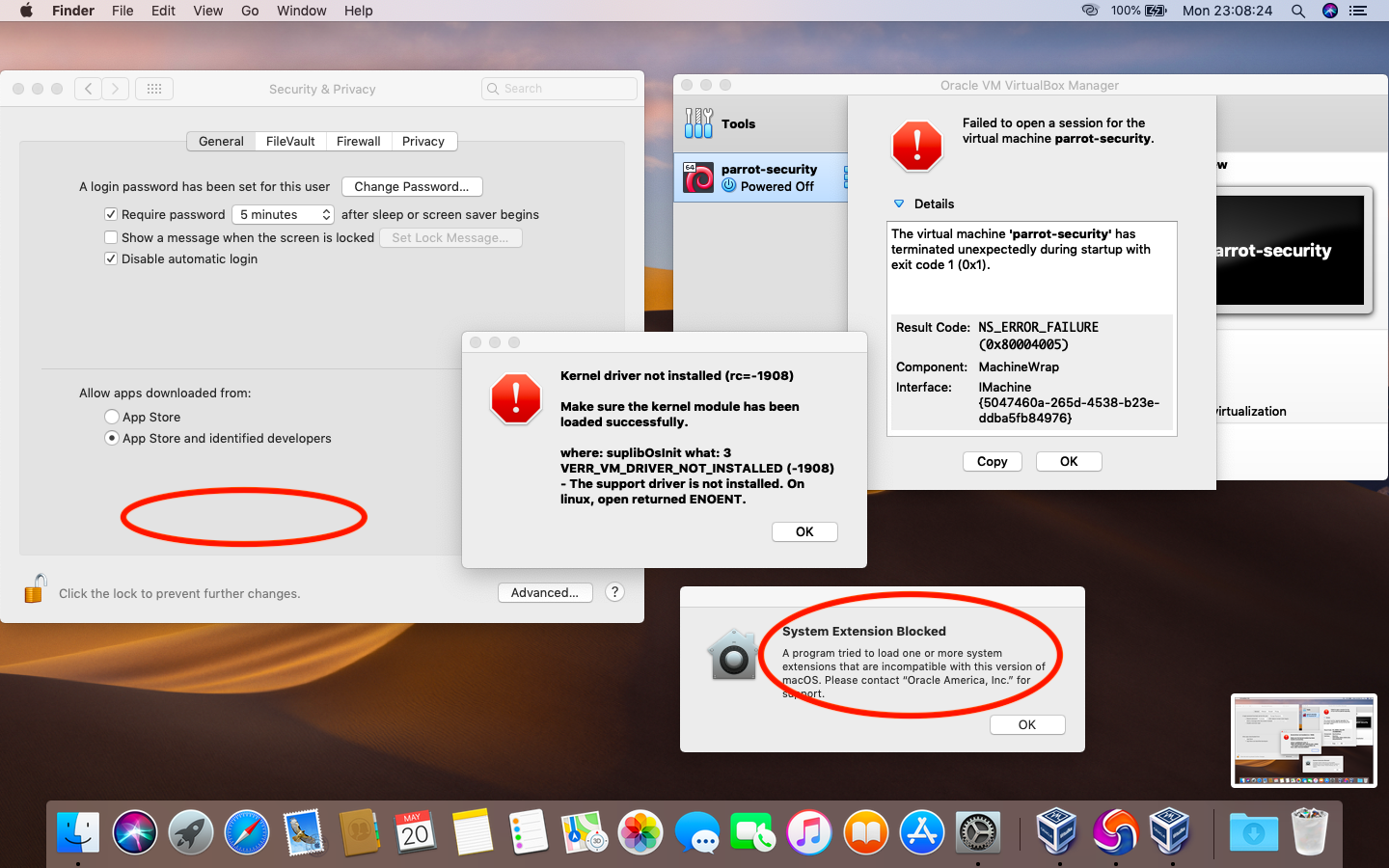Collapse the Details disclosure triangle
This screenshot has width=1389, height=868.
pos(899,203)
